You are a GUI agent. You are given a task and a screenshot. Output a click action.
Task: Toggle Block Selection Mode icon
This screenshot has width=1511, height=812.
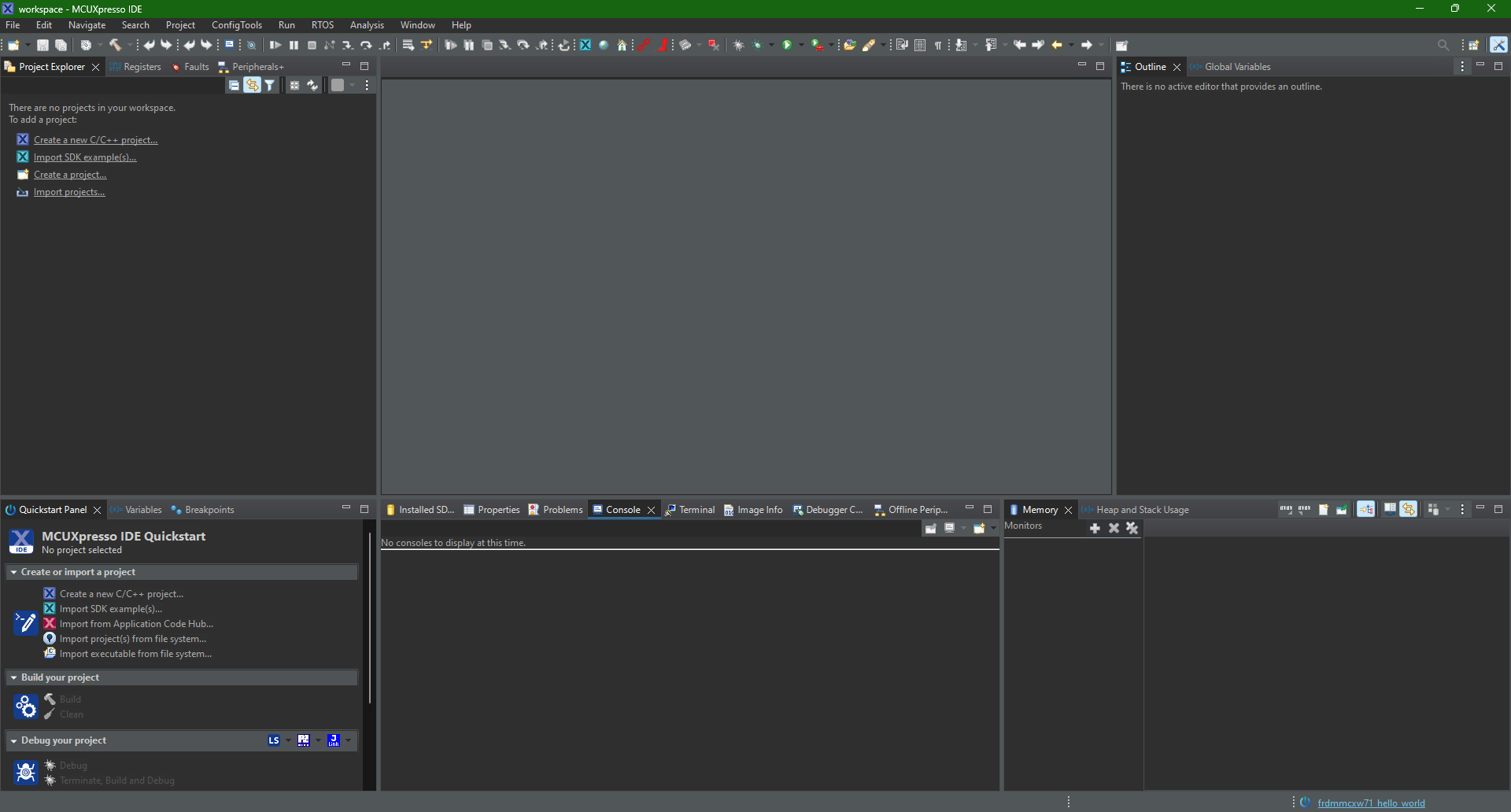[x=920, y=46]
